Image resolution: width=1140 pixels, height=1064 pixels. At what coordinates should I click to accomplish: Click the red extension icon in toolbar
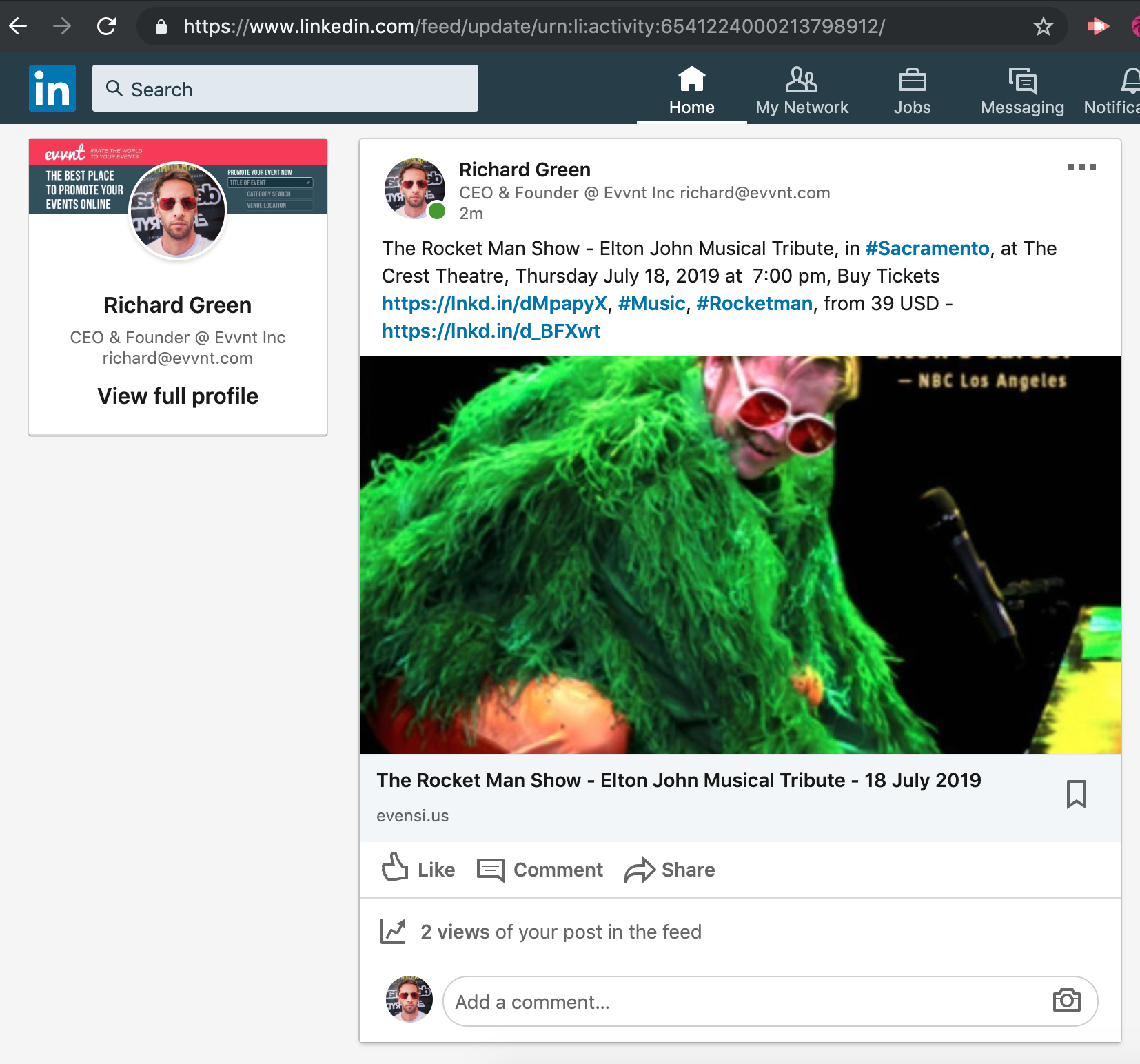tap(1098, 27)
